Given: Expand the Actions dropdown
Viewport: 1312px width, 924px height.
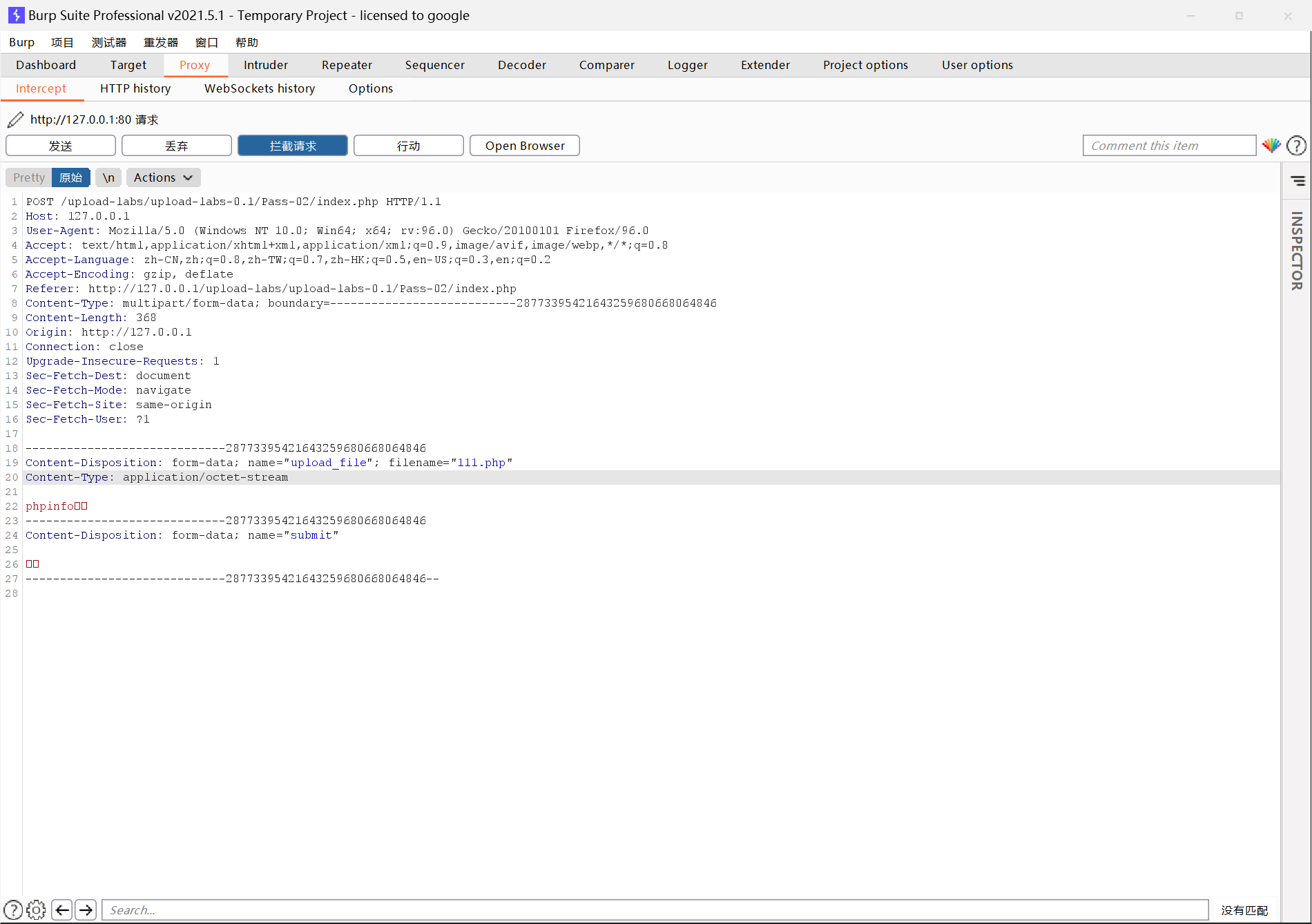Looking at the screenshot, I should click(163, 177).
